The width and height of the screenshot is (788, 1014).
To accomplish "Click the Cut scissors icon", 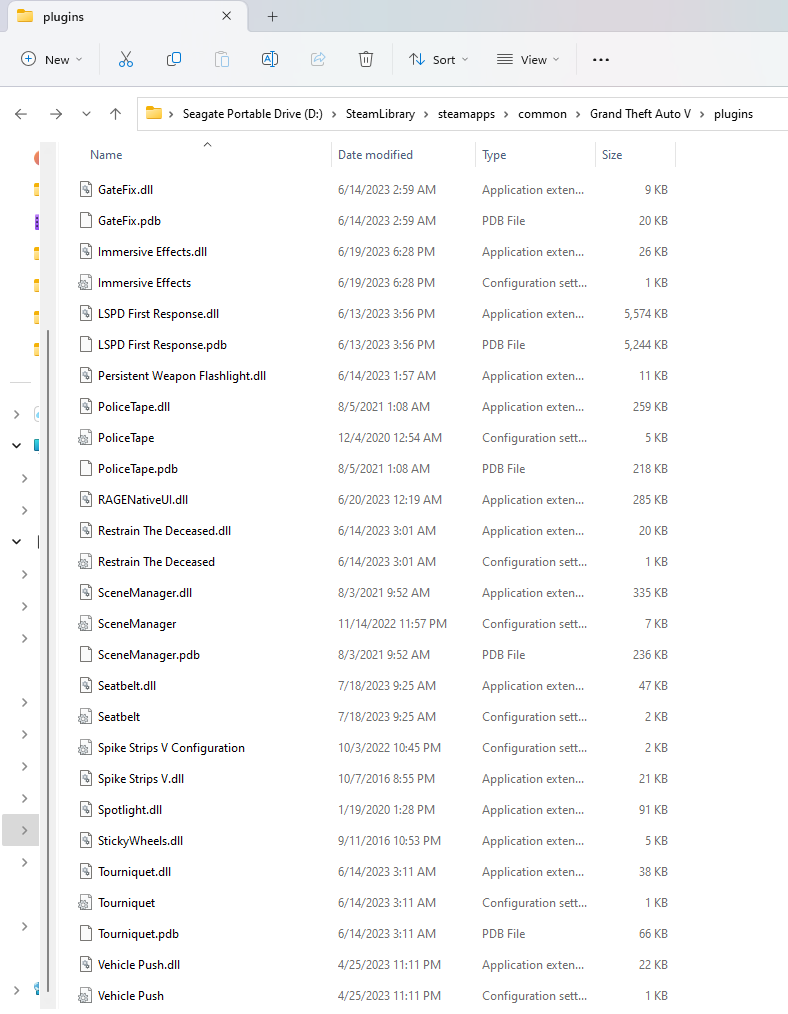I will click(x=125, y=59).
